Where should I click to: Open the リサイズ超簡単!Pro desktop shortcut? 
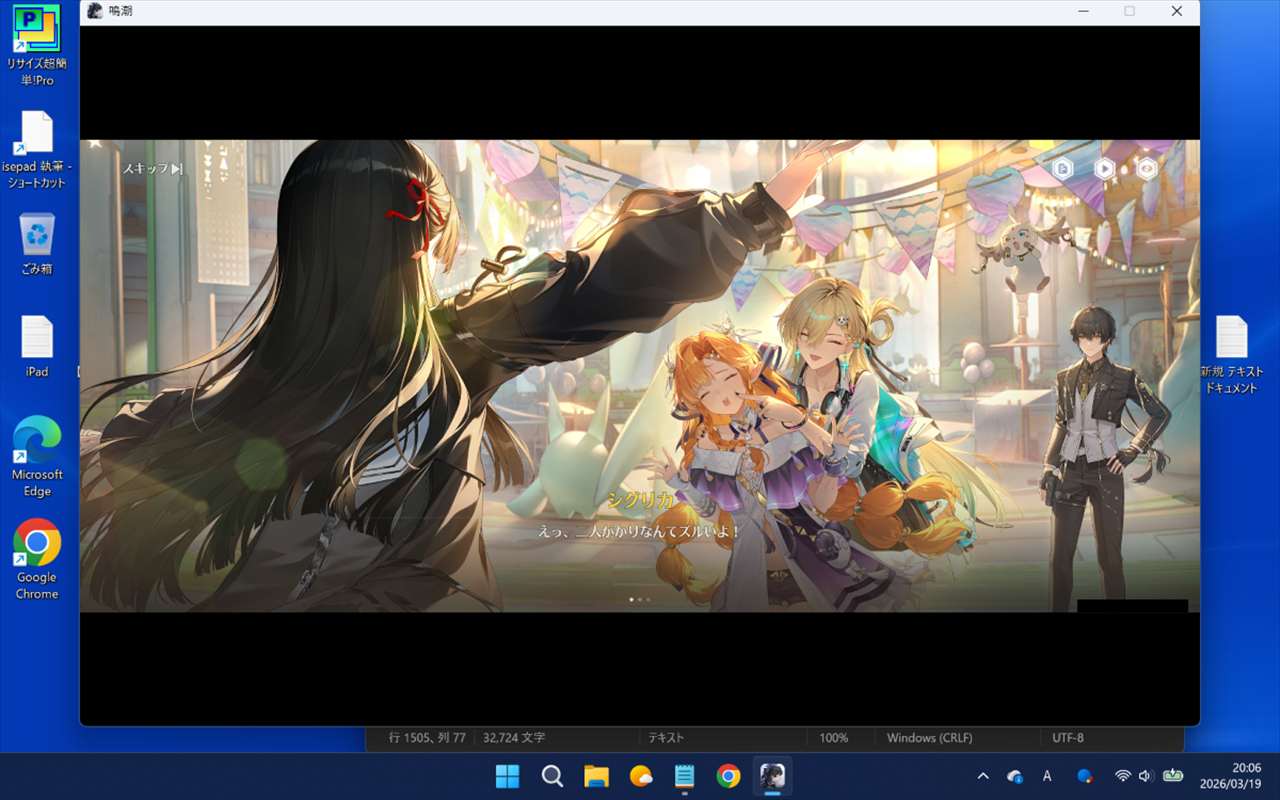(x=37, y=30)
